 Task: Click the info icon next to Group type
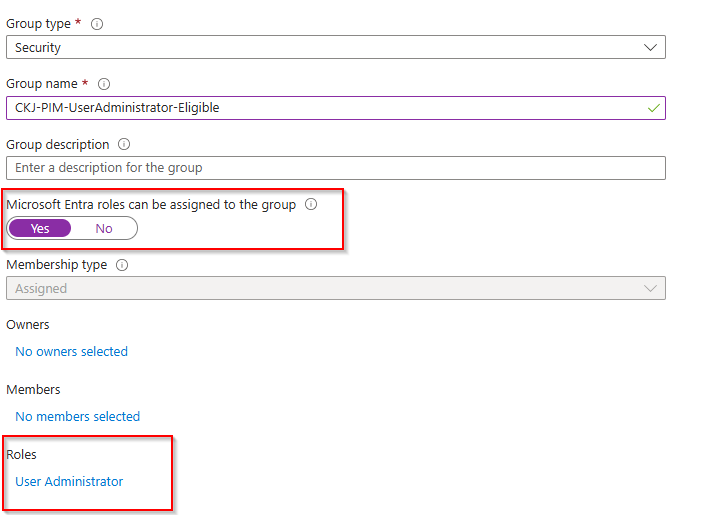point(97,24)
